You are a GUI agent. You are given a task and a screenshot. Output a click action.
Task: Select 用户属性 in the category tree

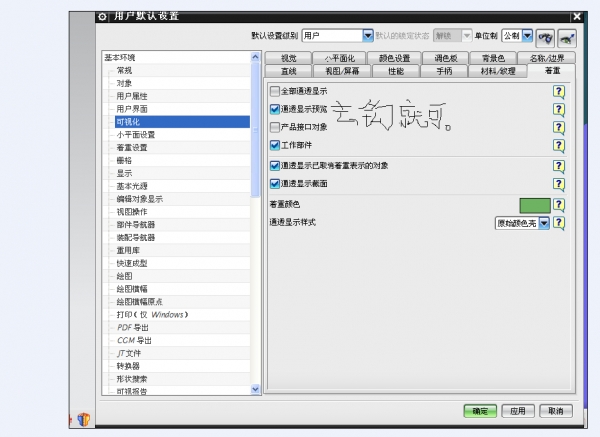[x=132, y=96]
